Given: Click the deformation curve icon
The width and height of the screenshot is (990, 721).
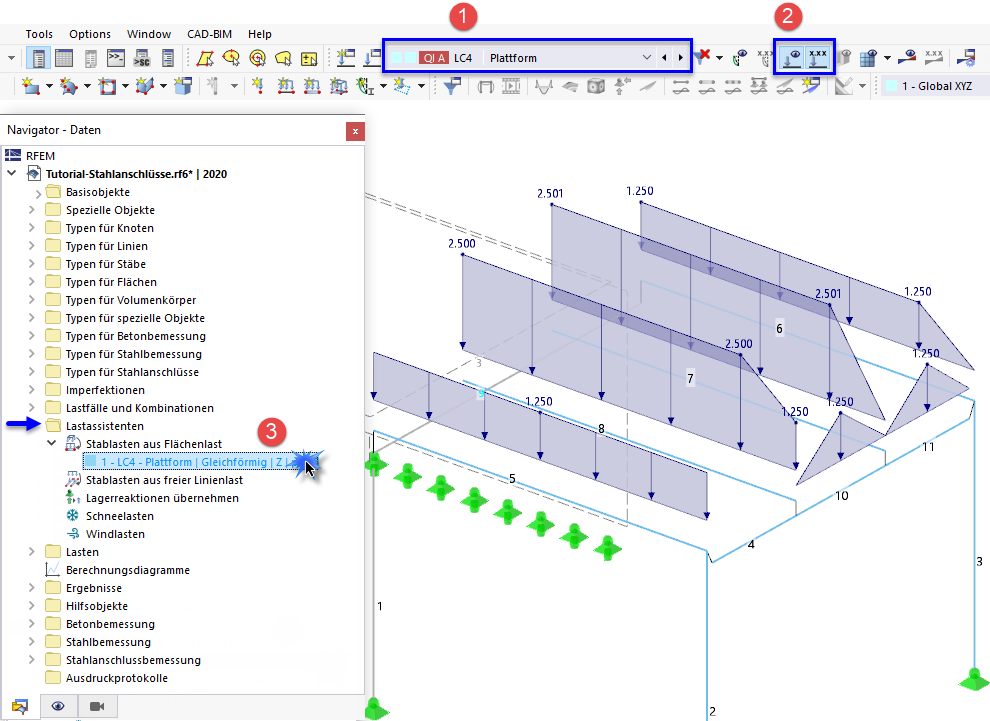Looking at the screenshot, I should pos(544,86).
